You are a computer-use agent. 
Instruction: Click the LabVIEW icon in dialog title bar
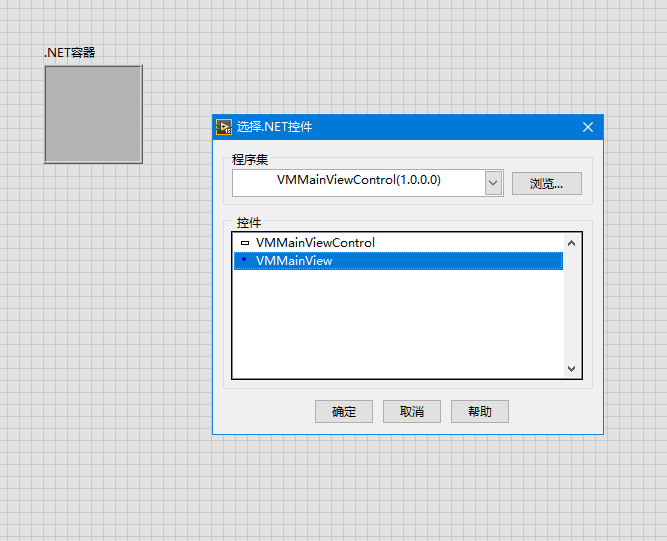[x=224, y=127]
